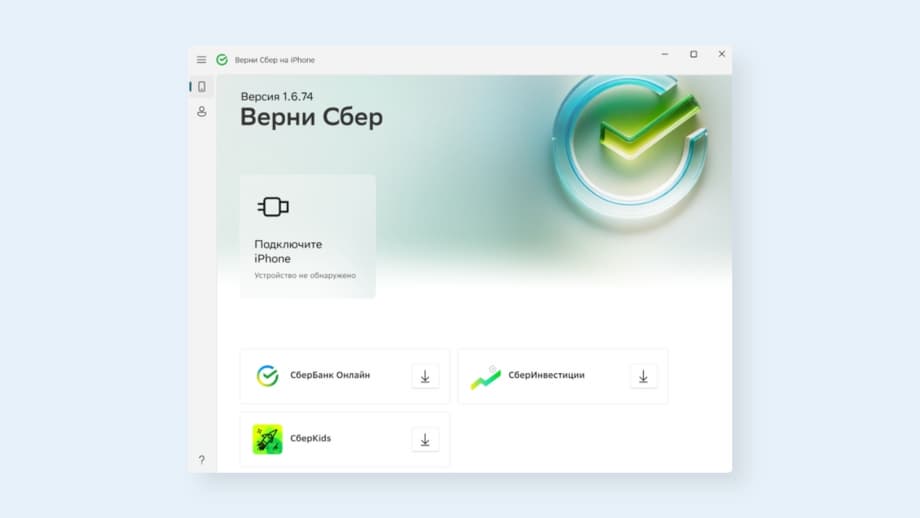Click the СберБанк Онлайн app logo
The image size is (920, 518).
(x=268, y=376)
